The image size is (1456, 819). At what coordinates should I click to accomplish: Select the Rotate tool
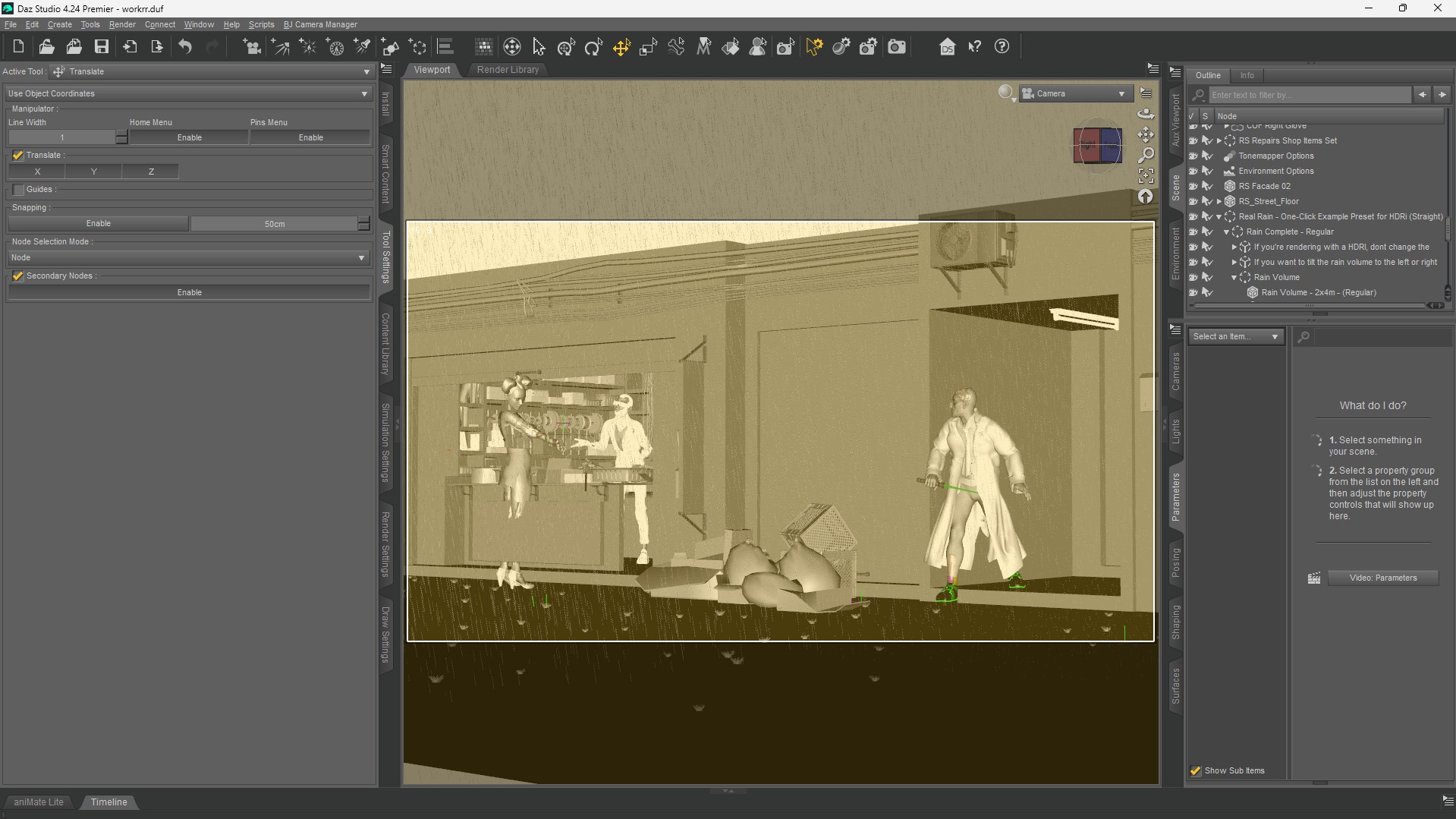tap(593, 47)
